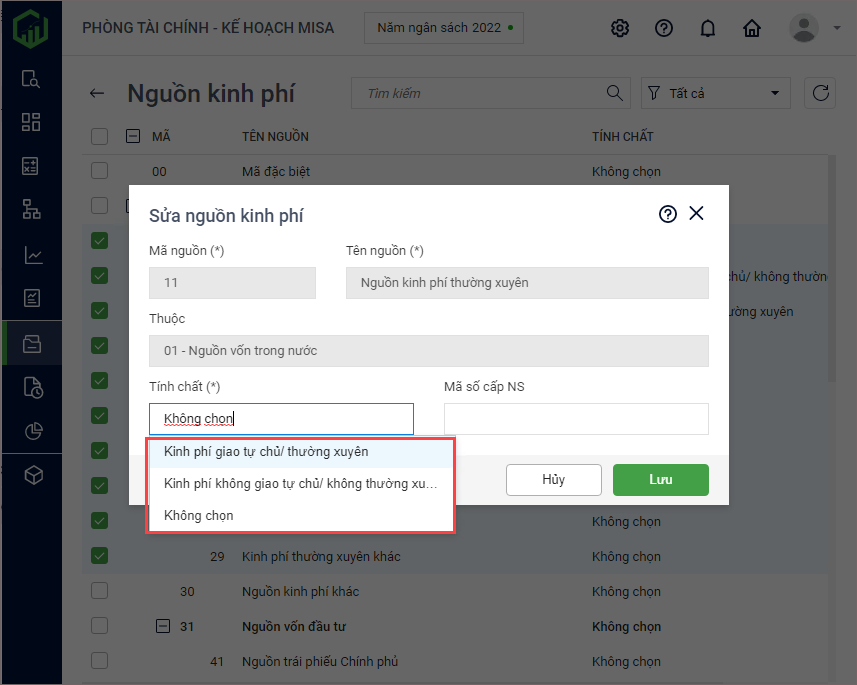Go to home icon in header

pyautogui.click(x=752, y=28)
